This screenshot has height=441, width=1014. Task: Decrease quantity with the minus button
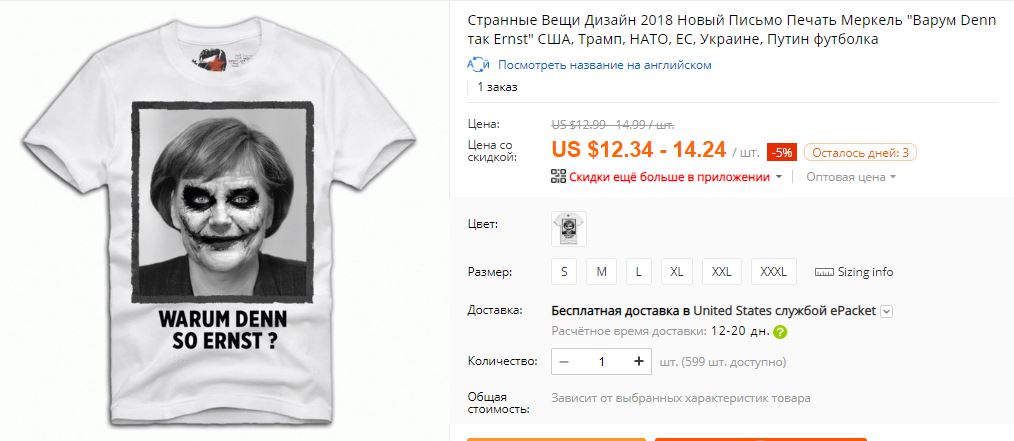tap(564, 361)
